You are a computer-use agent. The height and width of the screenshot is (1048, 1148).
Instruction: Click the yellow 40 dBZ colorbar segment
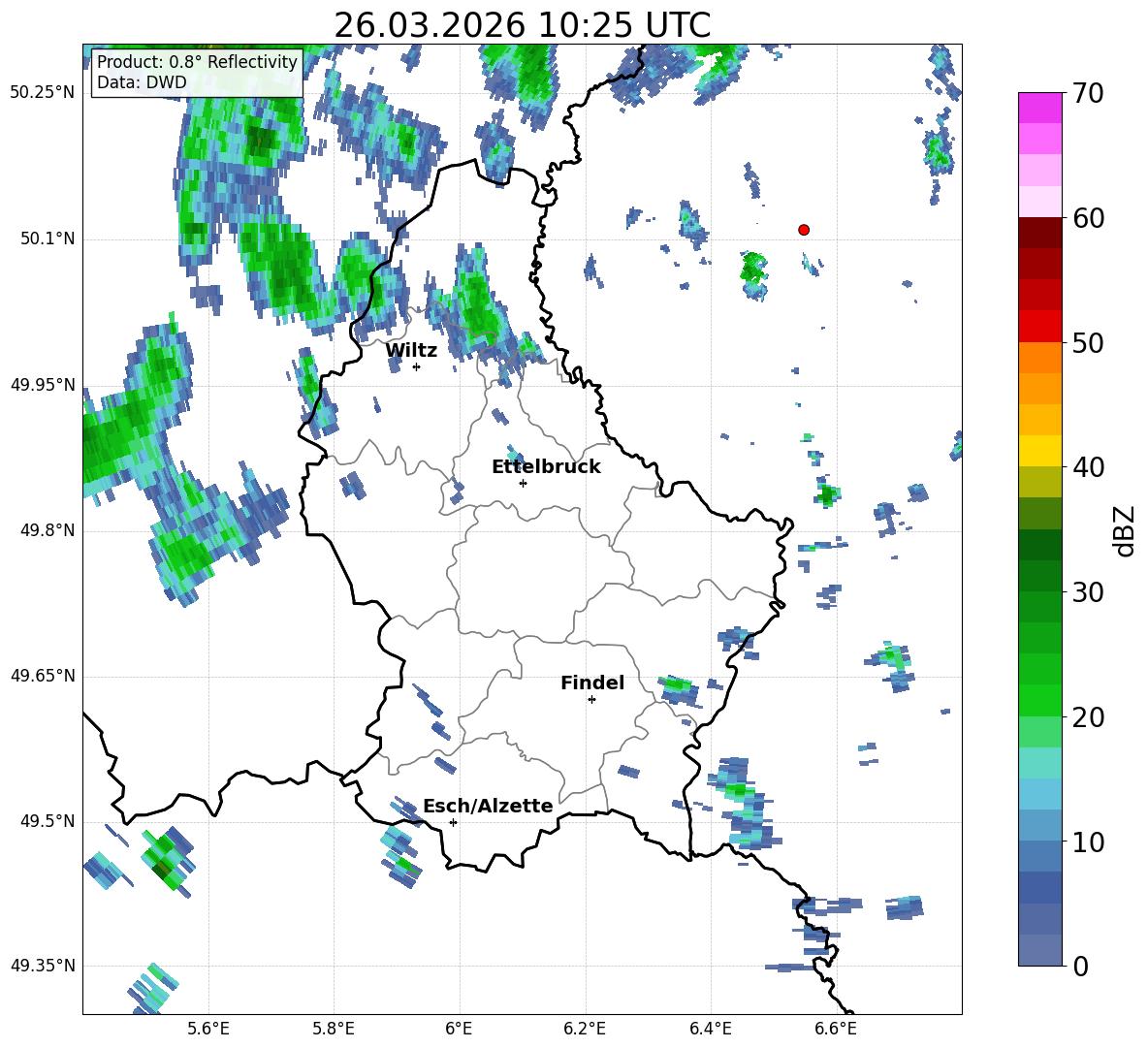pyautogui.click(x=1039, y=451)
